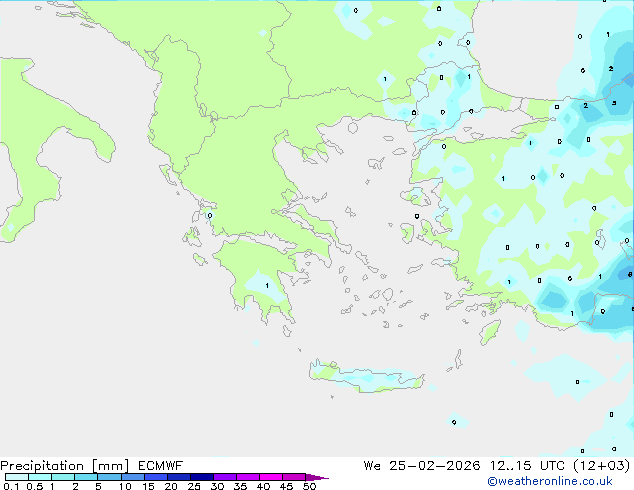
Task: Select the purple swatch between 30 and 35
Action: [x=225, y=477]
